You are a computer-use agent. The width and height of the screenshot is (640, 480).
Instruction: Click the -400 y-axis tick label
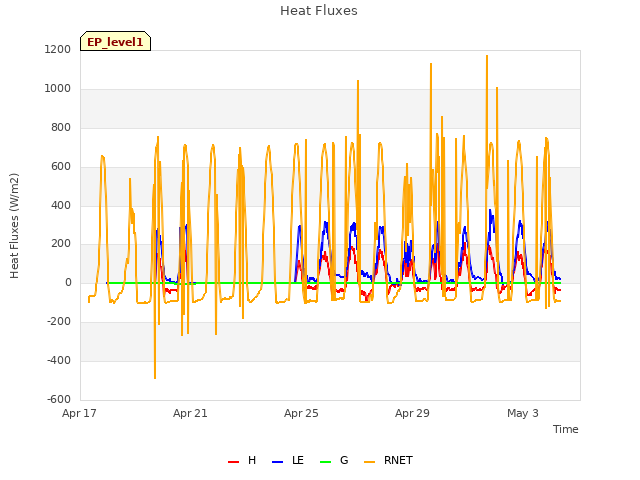point(59,360)
